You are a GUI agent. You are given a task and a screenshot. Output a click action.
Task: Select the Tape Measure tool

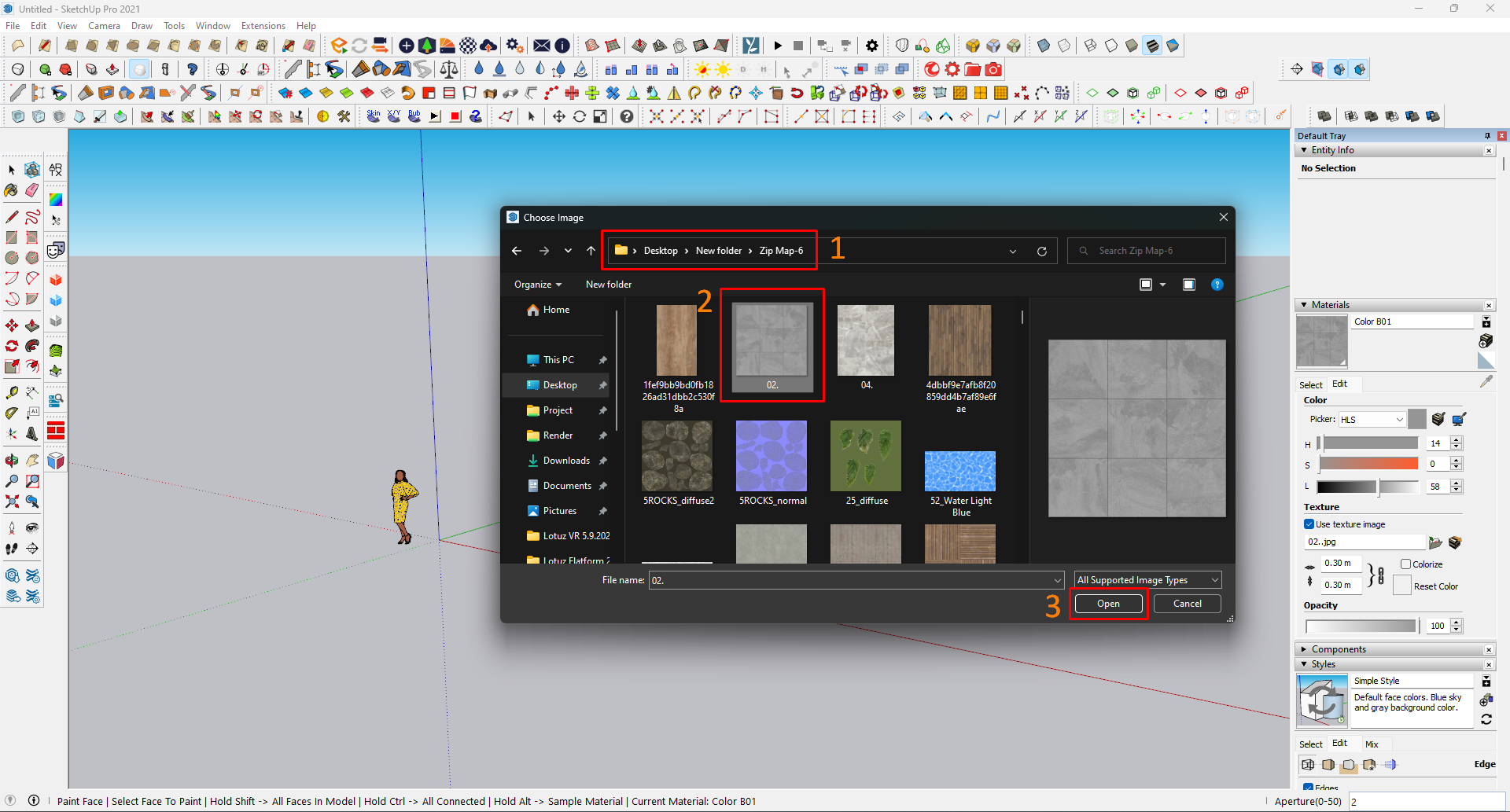tap(12, 392)
